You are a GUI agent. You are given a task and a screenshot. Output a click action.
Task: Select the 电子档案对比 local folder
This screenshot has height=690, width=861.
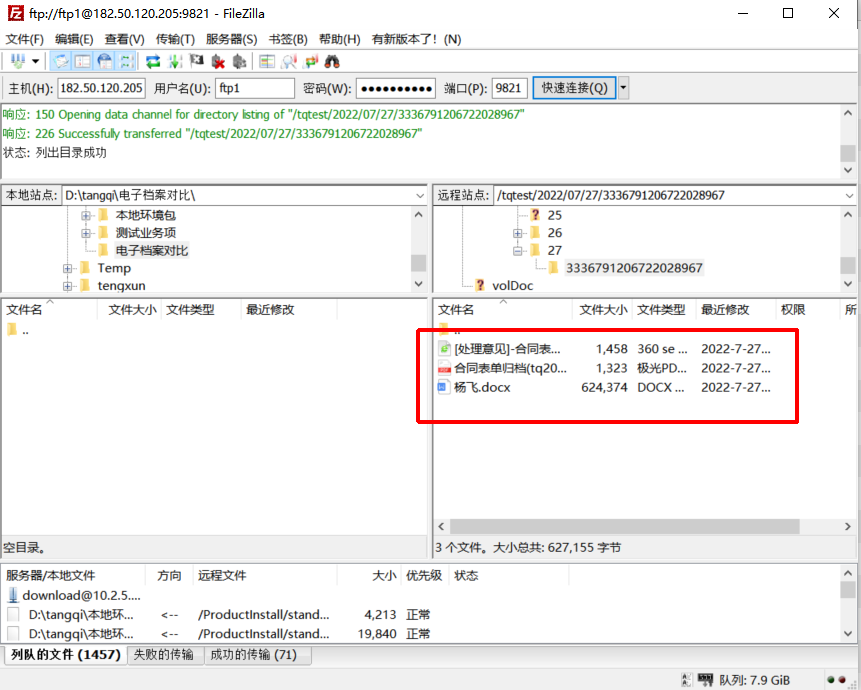coord(152,251)
